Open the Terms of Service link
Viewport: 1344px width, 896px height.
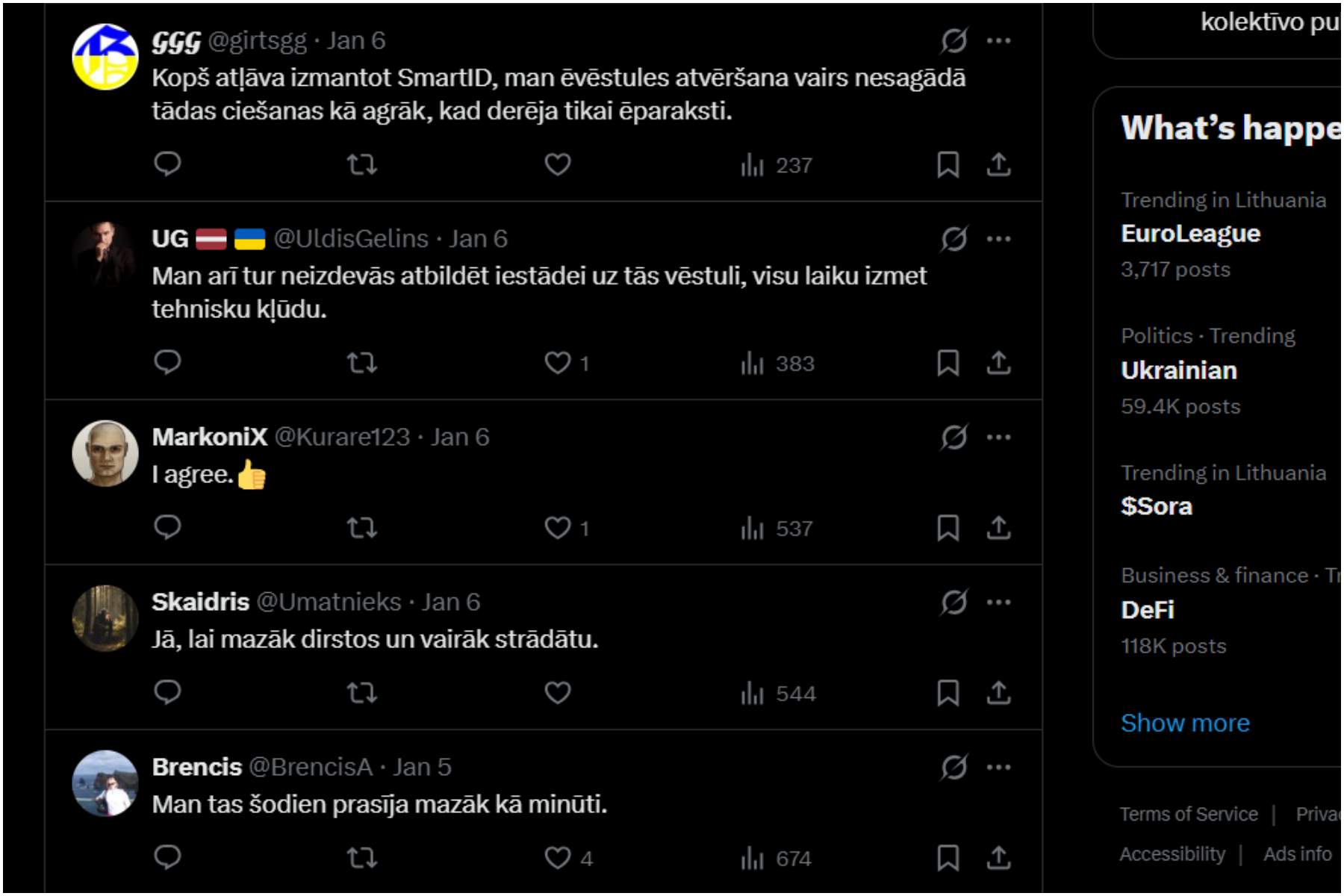point(1189,814)
